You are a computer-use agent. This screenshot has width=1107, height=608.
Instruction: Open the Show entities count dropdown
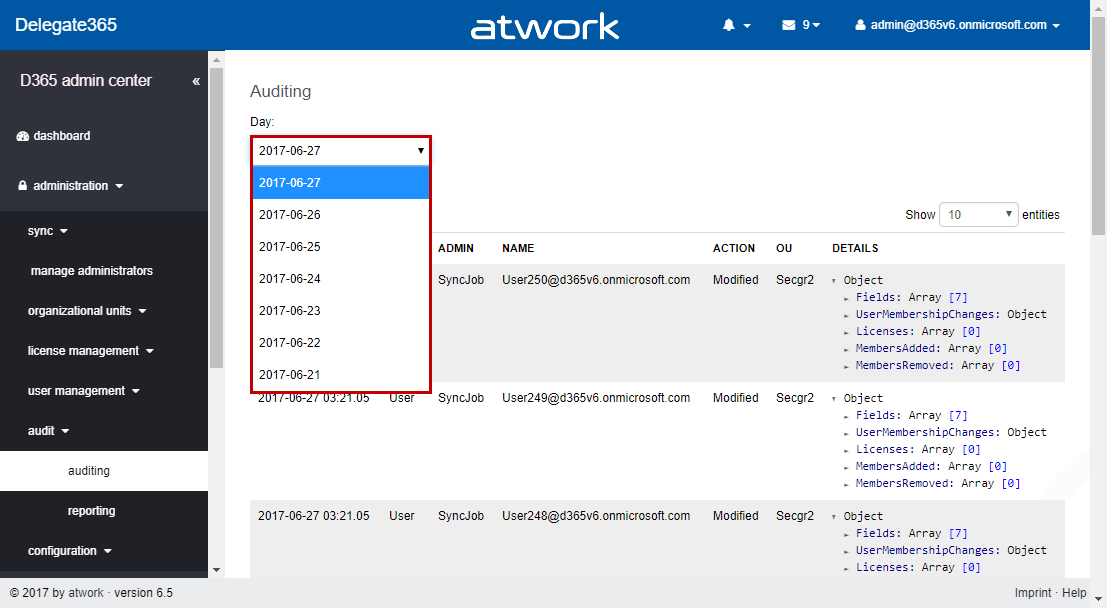coord(978,214)
